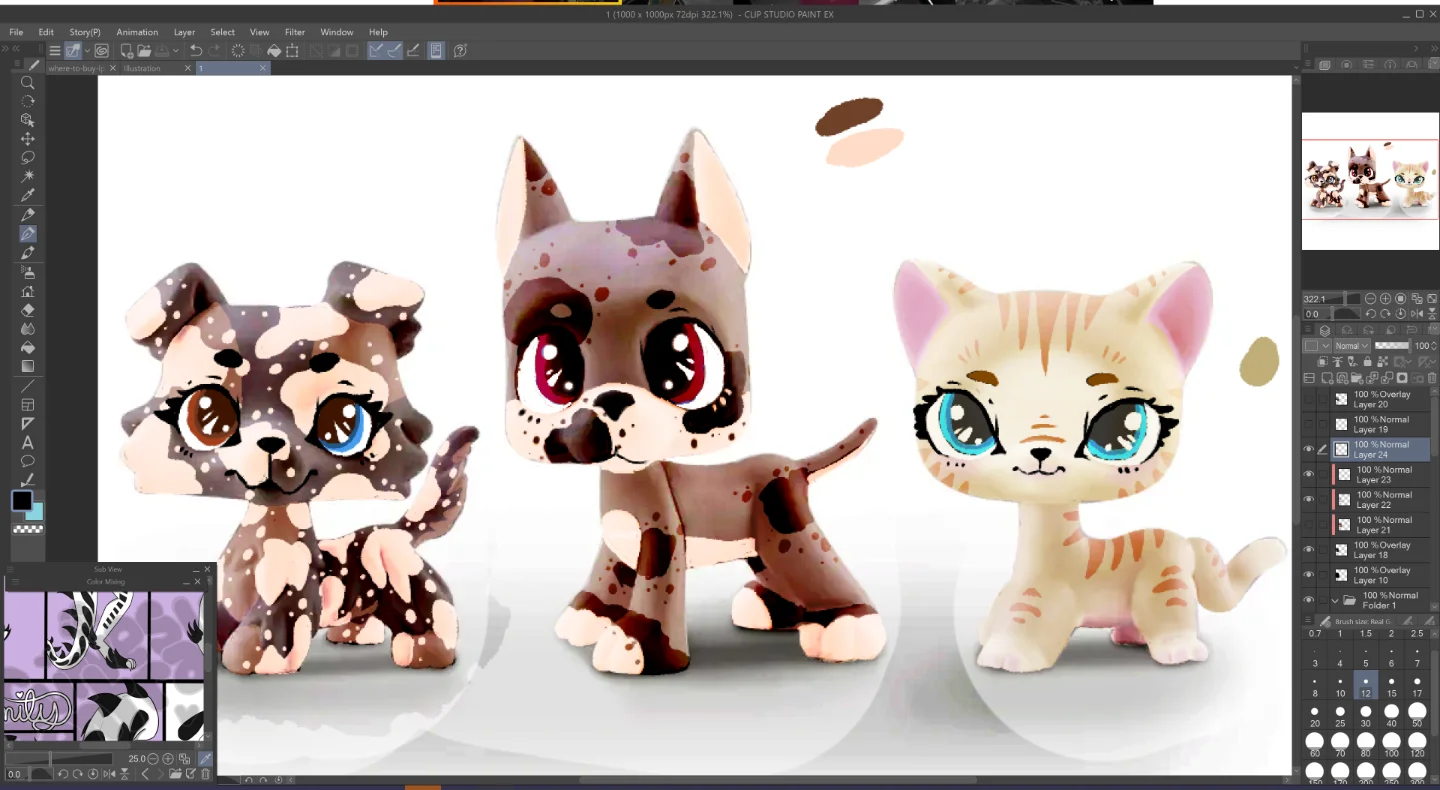Hide Overlay Layer 10 via eye icon
Viewport: 1440px width, 790px height.
(1308, 575)
